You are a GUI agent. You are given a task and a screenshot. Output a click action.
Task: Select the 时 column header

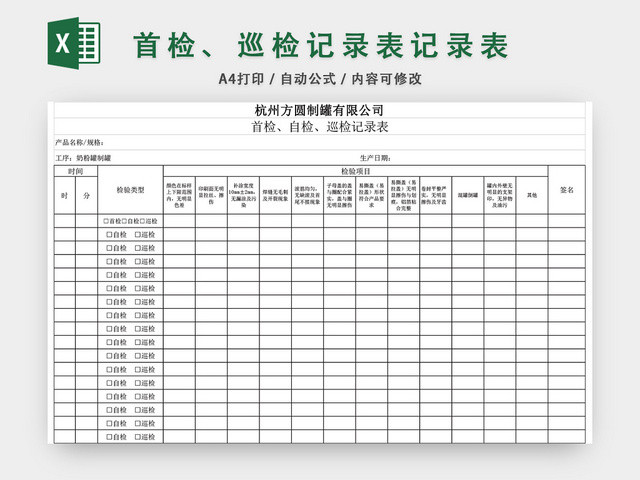[x=64, y=196]
